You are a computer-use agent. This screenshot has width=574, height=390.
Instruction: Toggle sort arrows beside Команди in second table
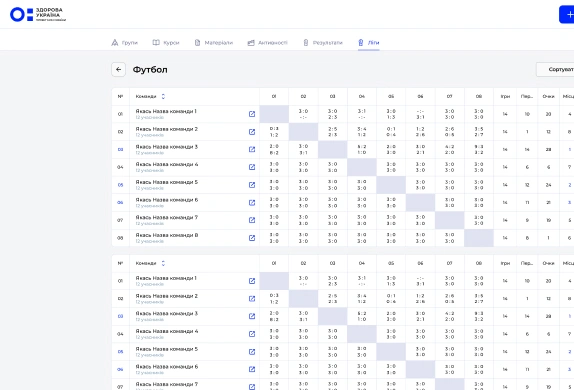(163, 263)
